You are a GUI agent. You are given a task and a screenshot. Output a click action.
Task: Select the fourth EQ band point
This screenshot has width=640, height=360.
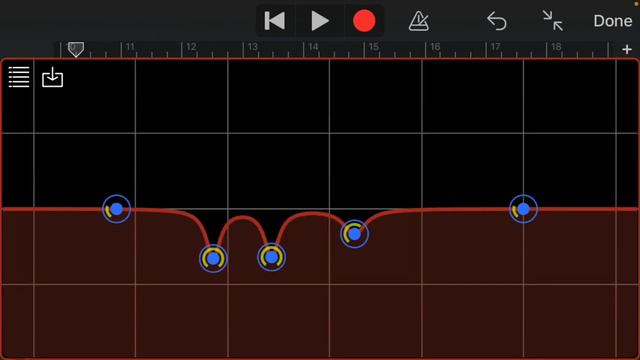(354, 234)
